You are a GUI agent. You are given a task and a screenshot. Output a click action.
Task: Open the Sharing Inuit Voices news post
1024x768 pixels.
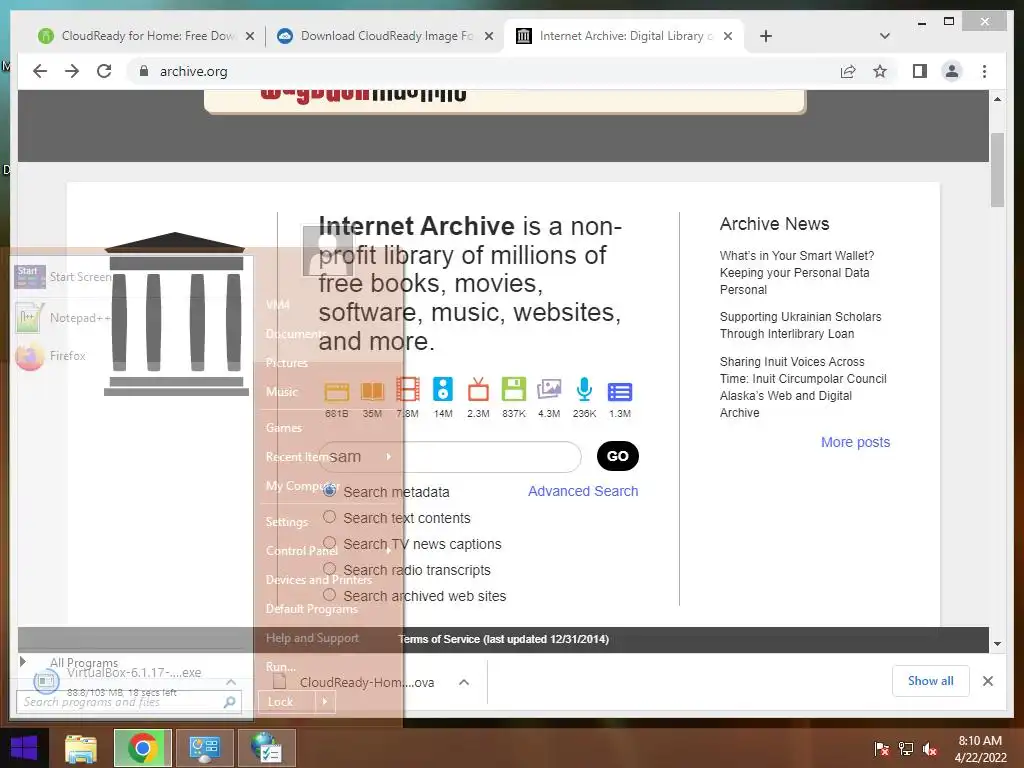(803, 387)
